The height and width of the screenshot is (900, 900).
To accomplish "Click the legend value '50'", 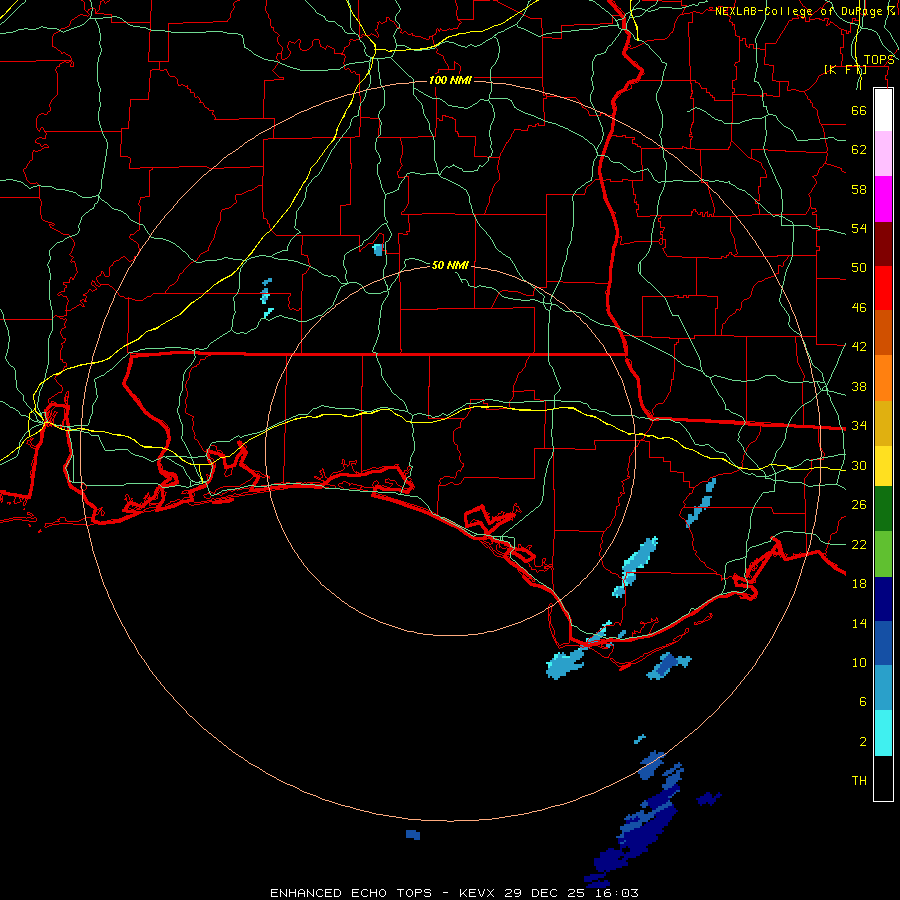I will [x=859, y=268].
